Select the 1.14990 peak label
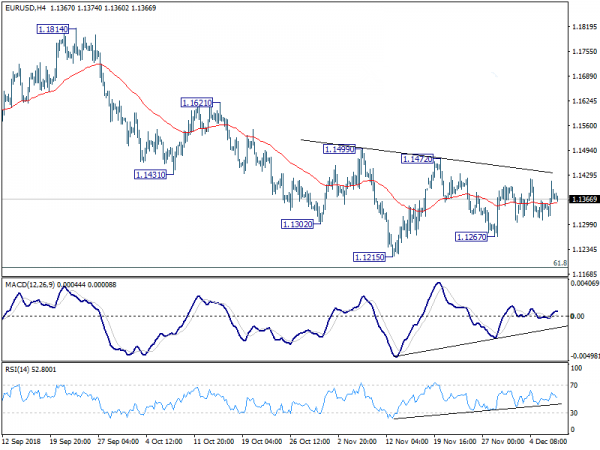Viewport: 600px width, 450px height. 339,149
